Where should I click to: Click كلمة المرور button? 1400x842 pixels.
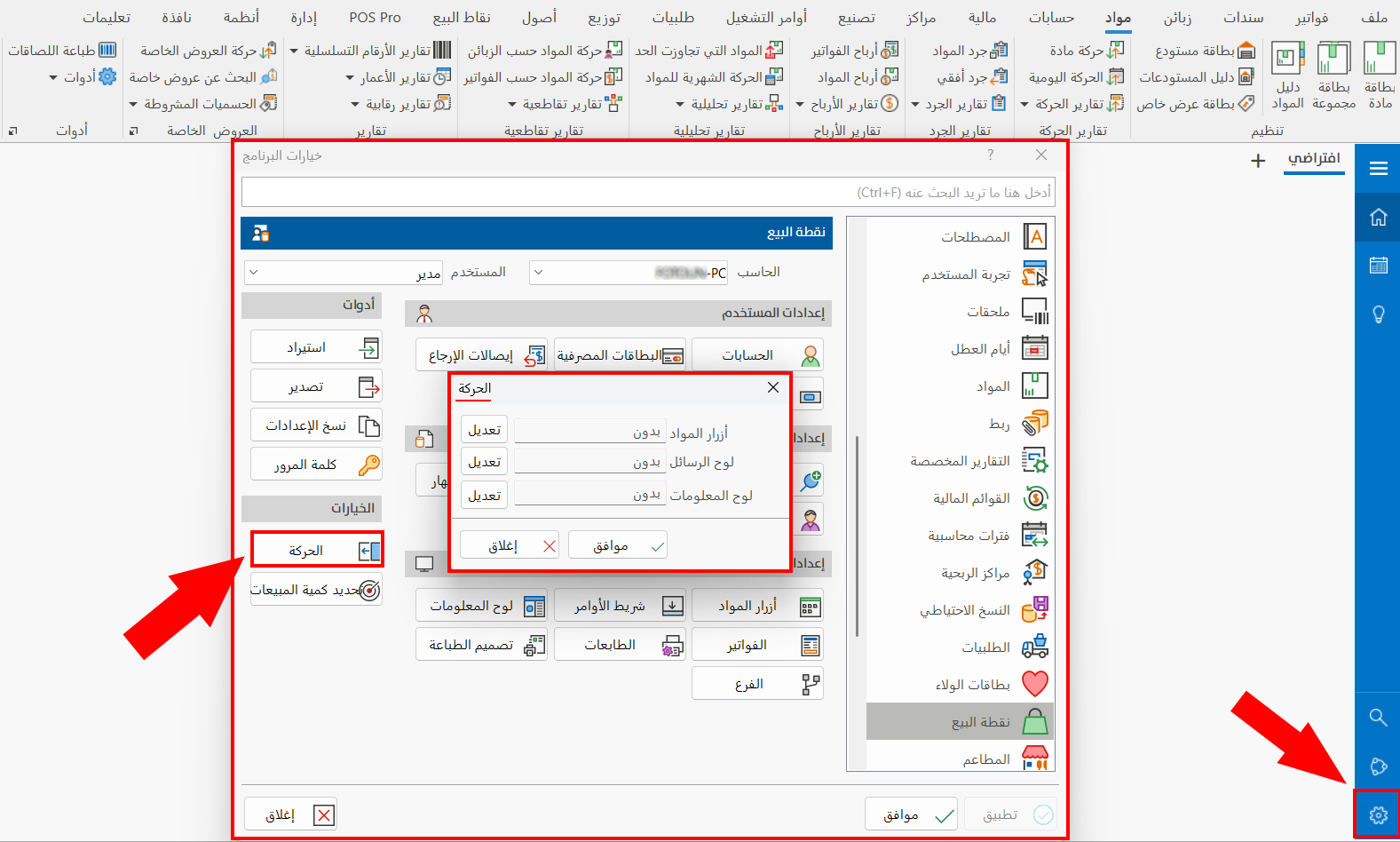pos(317,465)
